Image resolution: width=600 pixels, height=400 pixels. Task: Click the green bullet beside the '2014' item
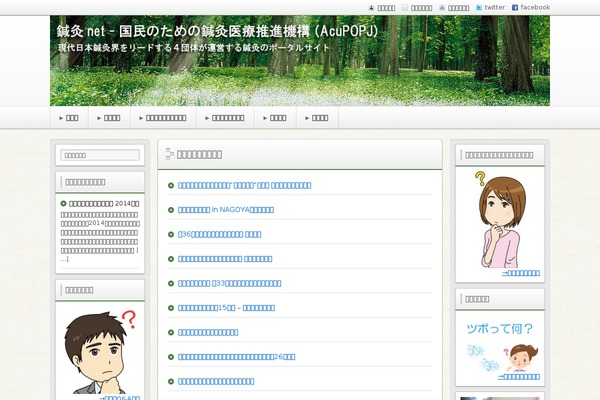(64, 204)
